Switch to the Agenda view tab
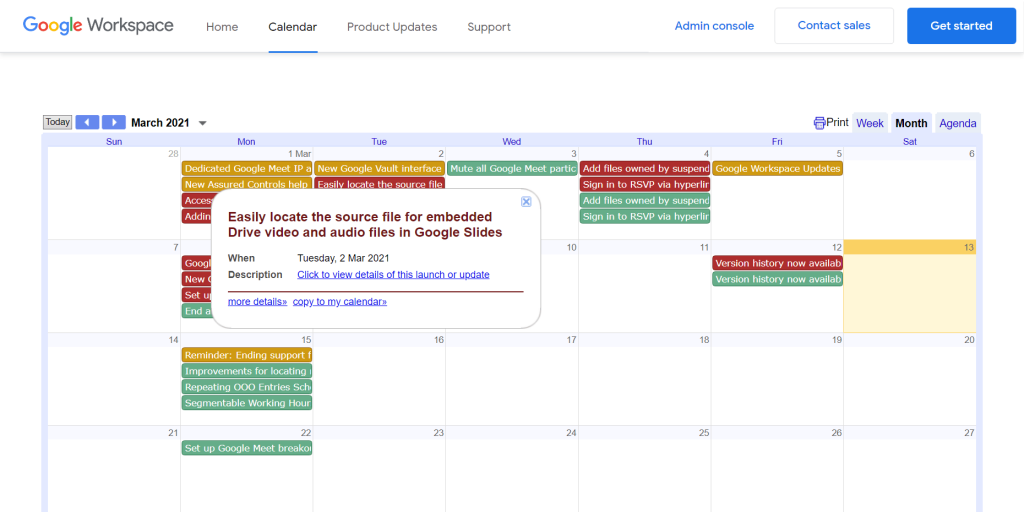The image size is (1024, 512). coord(957,123)
